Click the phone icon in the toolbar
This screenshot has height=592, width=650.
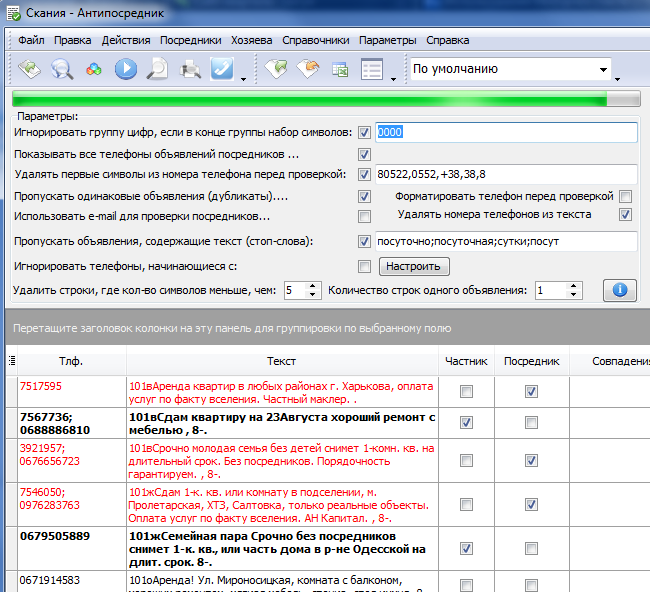tap(222, 69)
